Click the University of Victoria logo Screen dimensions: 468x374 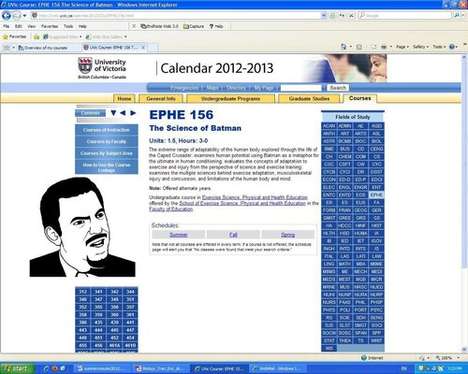(102, 68)
